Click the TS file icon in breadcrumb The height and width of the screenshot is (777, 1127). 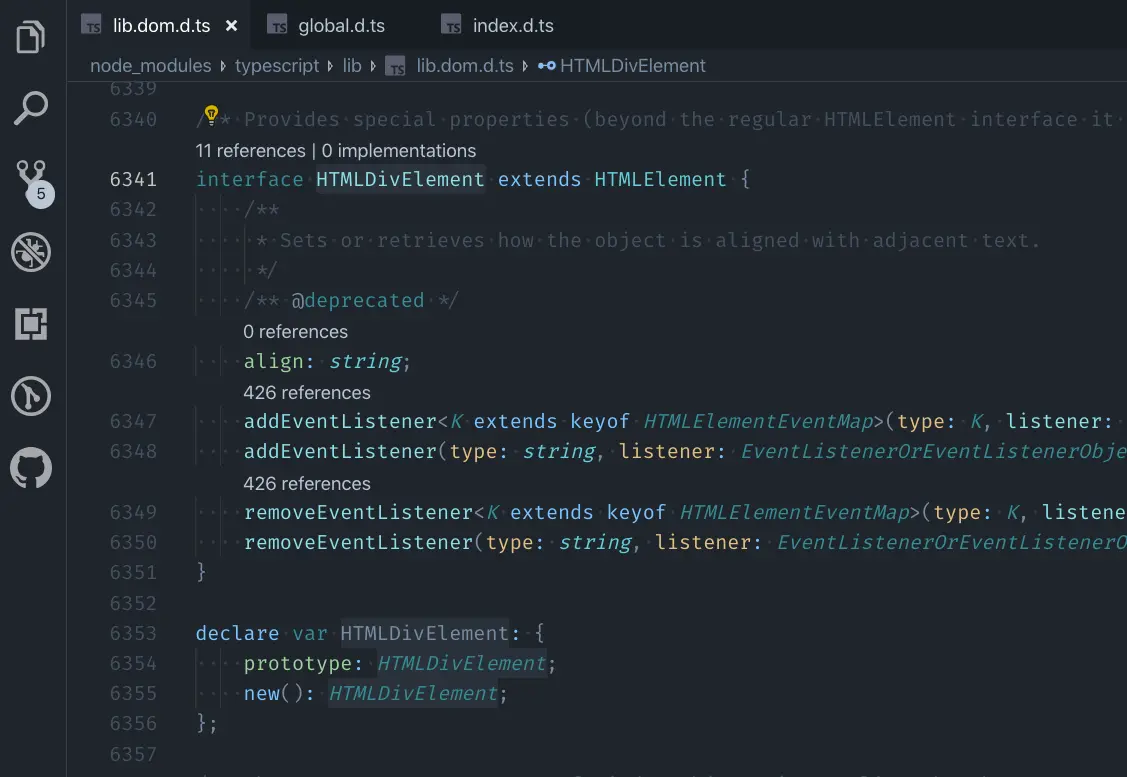(x=395, y=66)
